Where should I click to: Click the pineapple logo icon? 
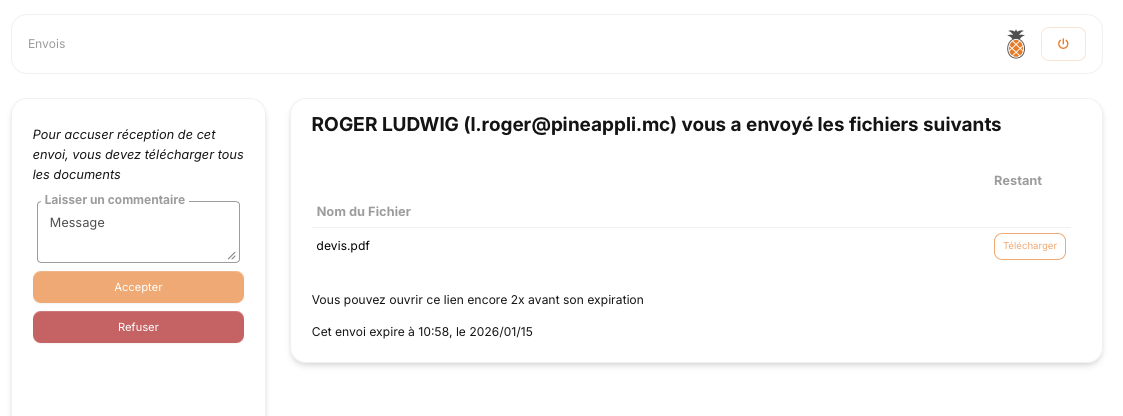(1015, 44)
